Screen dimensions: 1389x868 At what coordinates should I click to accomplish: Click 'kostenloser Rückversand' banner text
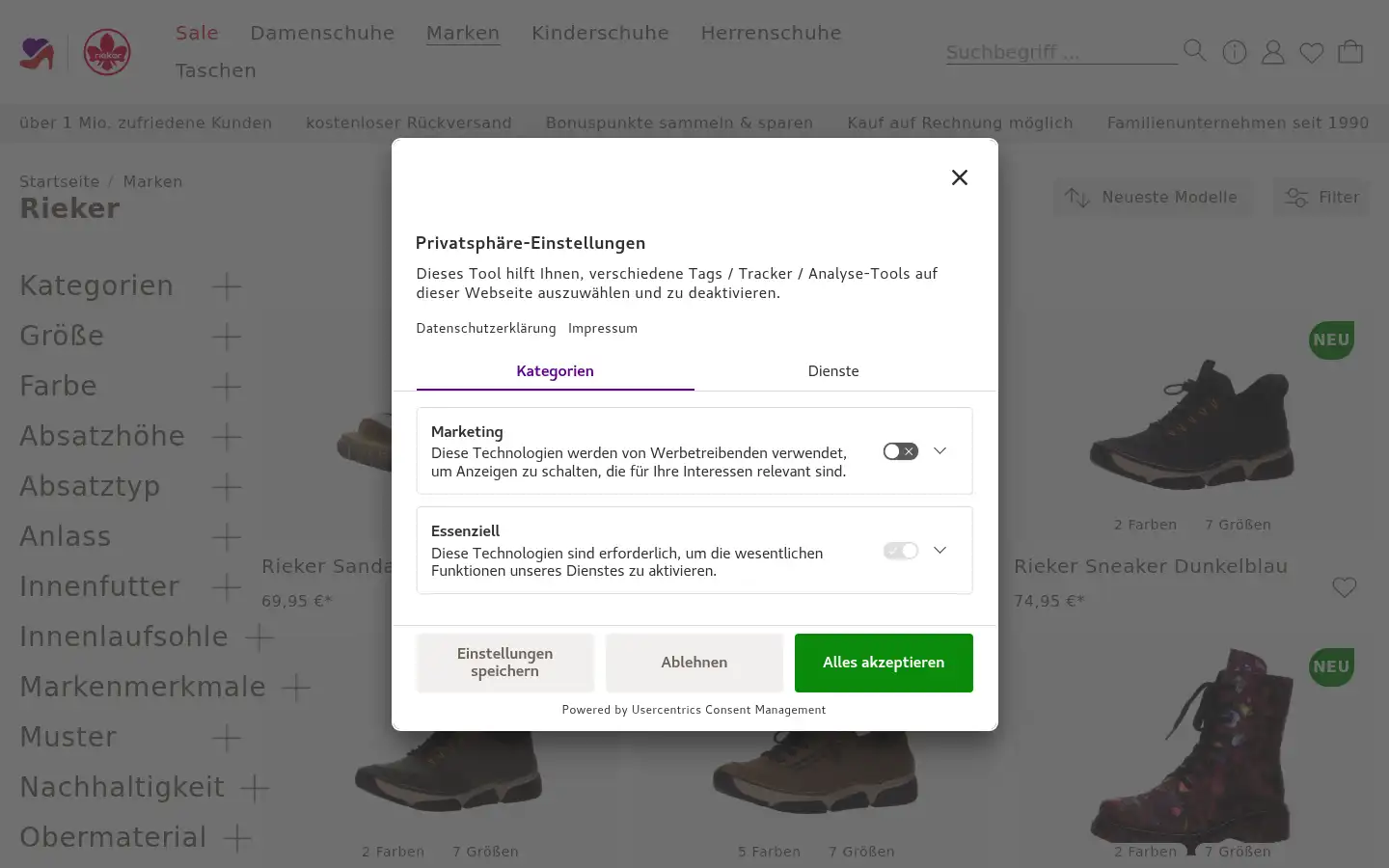(409, 122)
